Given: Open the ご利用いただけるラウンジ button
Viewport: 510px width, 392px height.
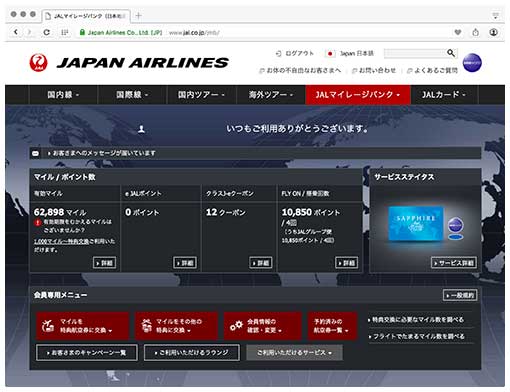Looking at the screenshot, I should [192, 353].
